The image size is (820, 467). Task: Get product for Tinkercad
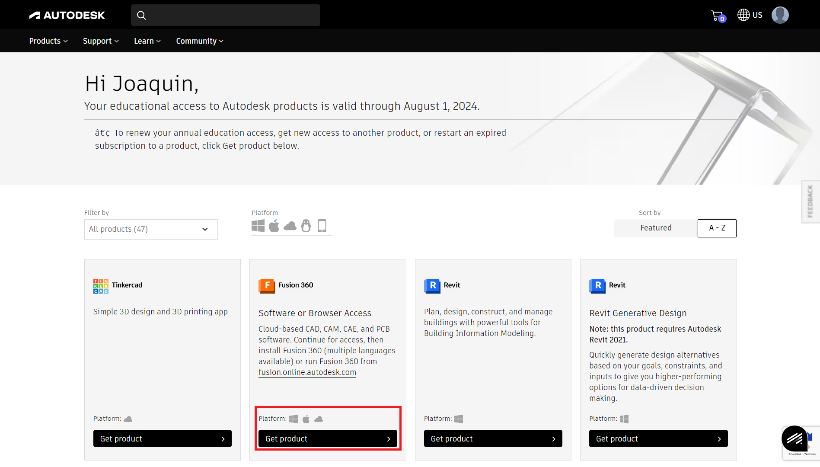pos(162,439)
